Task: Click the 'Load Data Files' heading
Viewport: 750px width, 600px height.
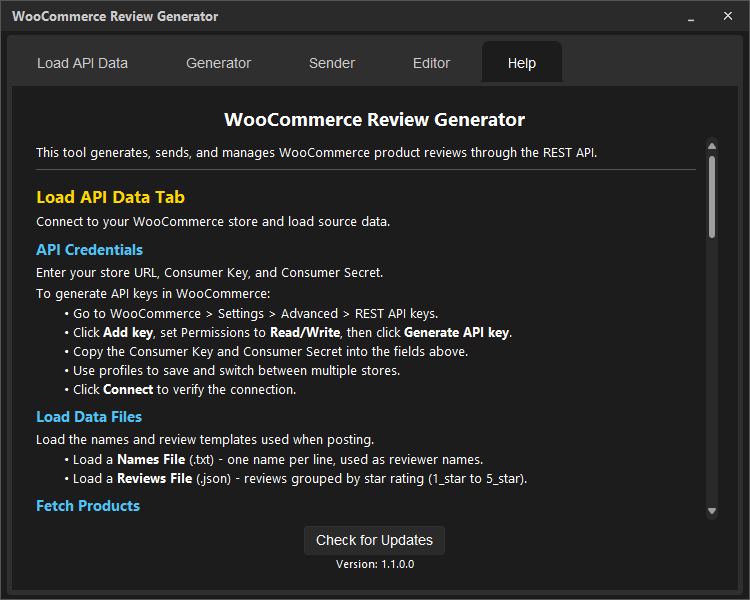Action: pyautogui.click(x=89, y=417)
